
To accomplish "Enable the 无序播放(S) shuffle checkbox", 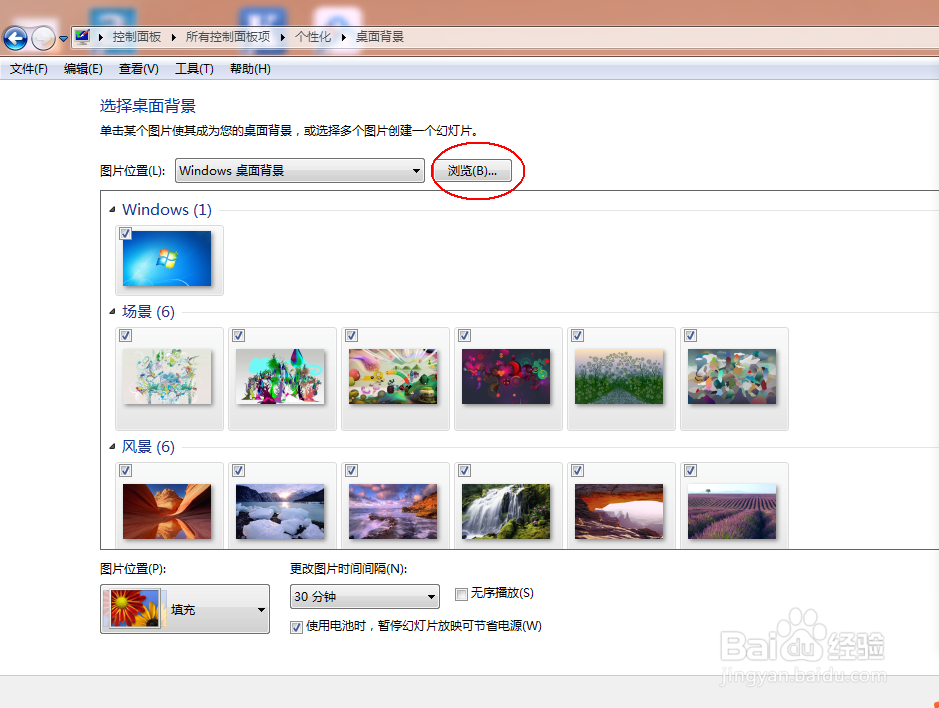I will (461, 594).
